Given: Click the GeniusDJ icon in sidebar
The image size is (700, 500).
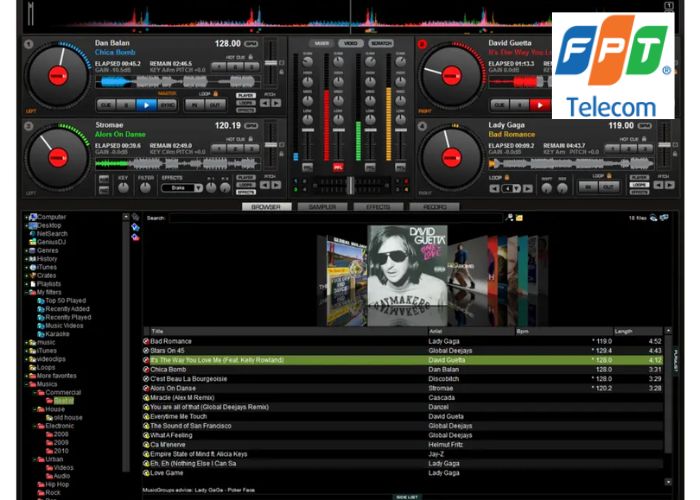Looking at the screenshot, I should [x=32, y=242].
